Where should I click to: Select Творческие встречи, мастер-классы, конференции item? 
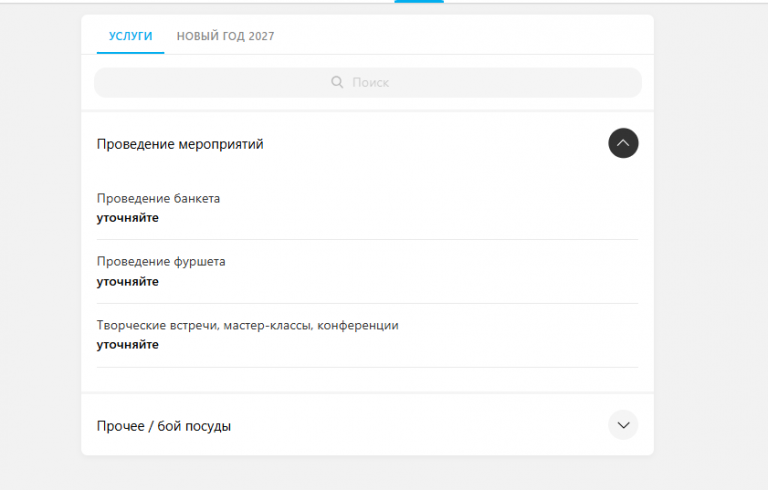tap(247, 325)
